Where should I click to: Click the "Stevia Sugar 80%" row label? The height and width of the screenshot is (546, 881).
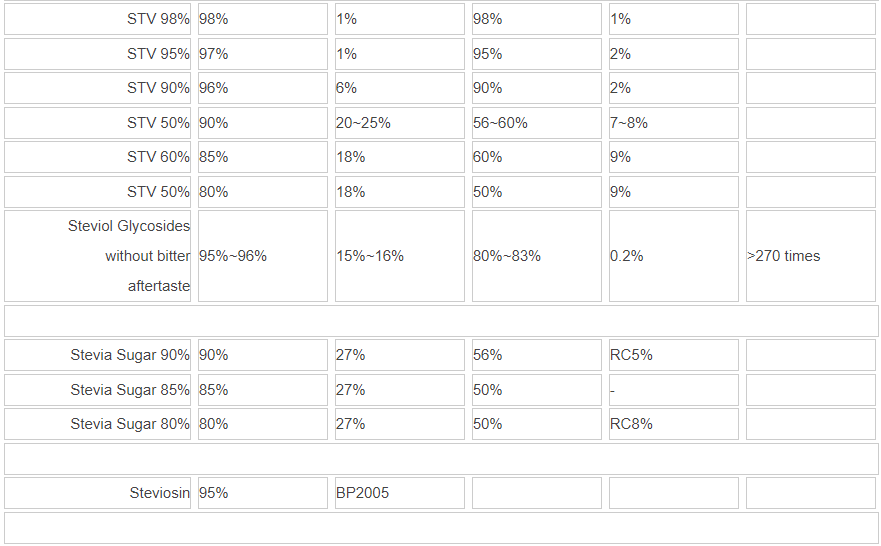coord(130,424)
